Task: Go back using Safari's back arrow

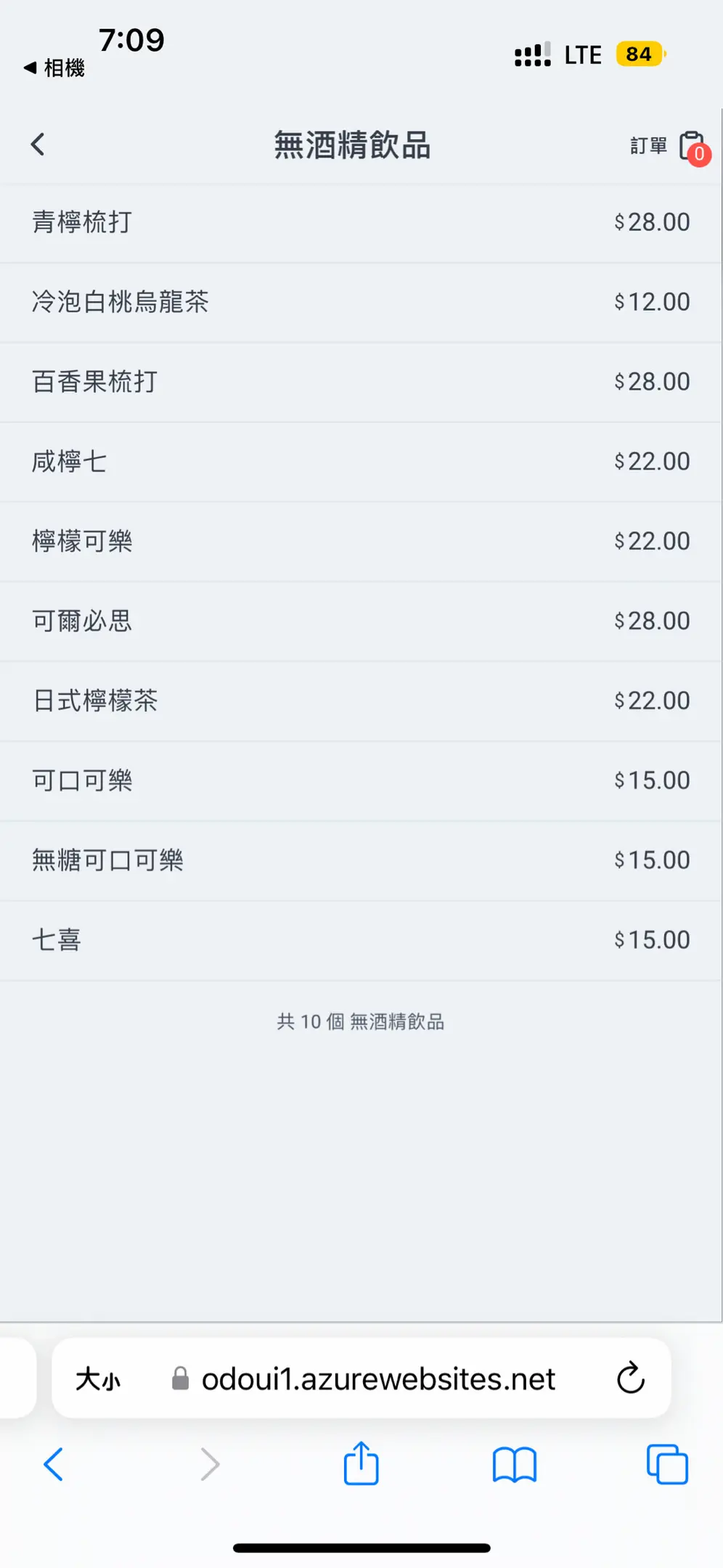Action: (x=54, y=1464)
